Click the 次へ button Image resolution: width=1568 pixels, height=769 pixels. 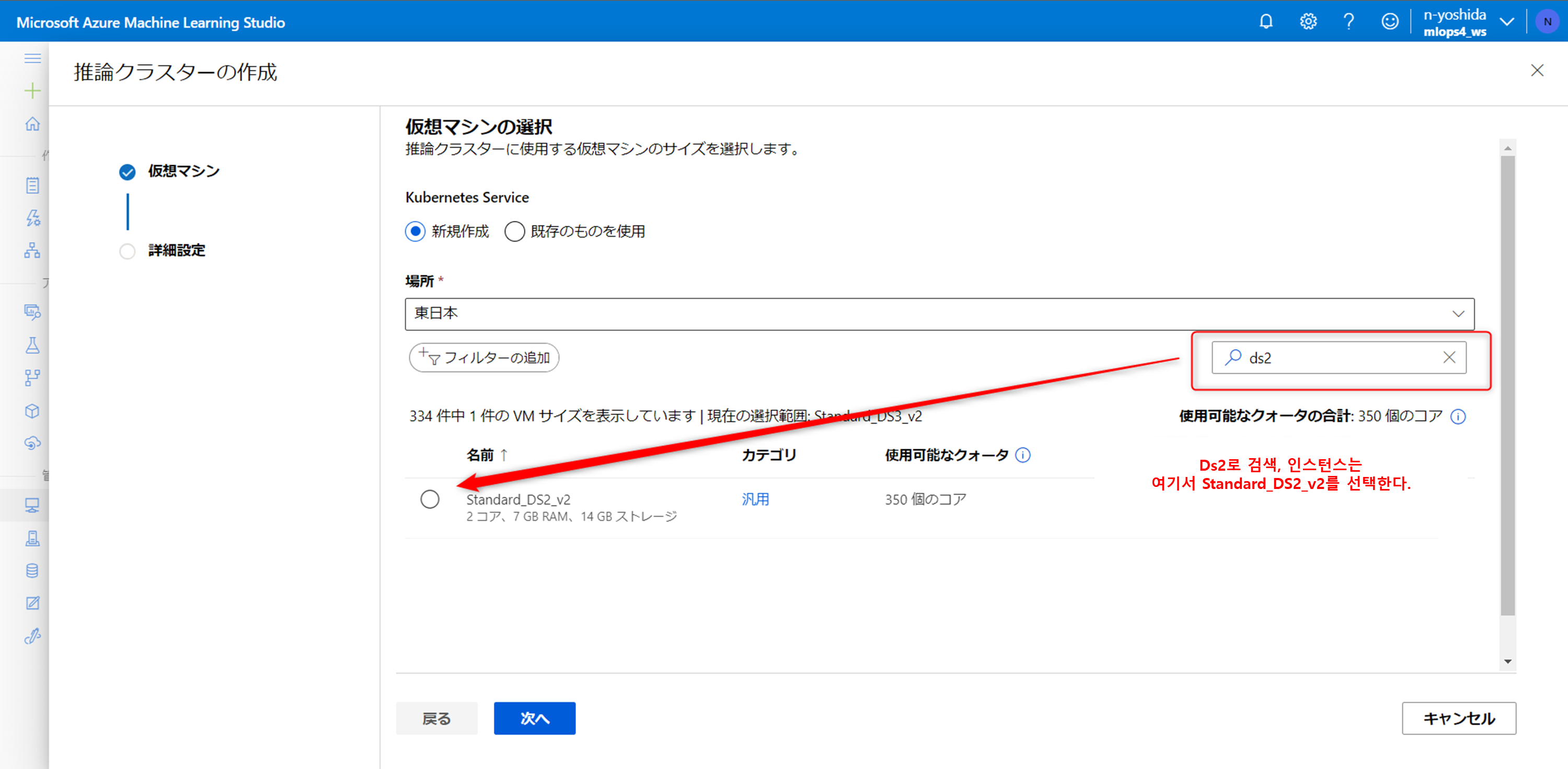tap(534, 718)
